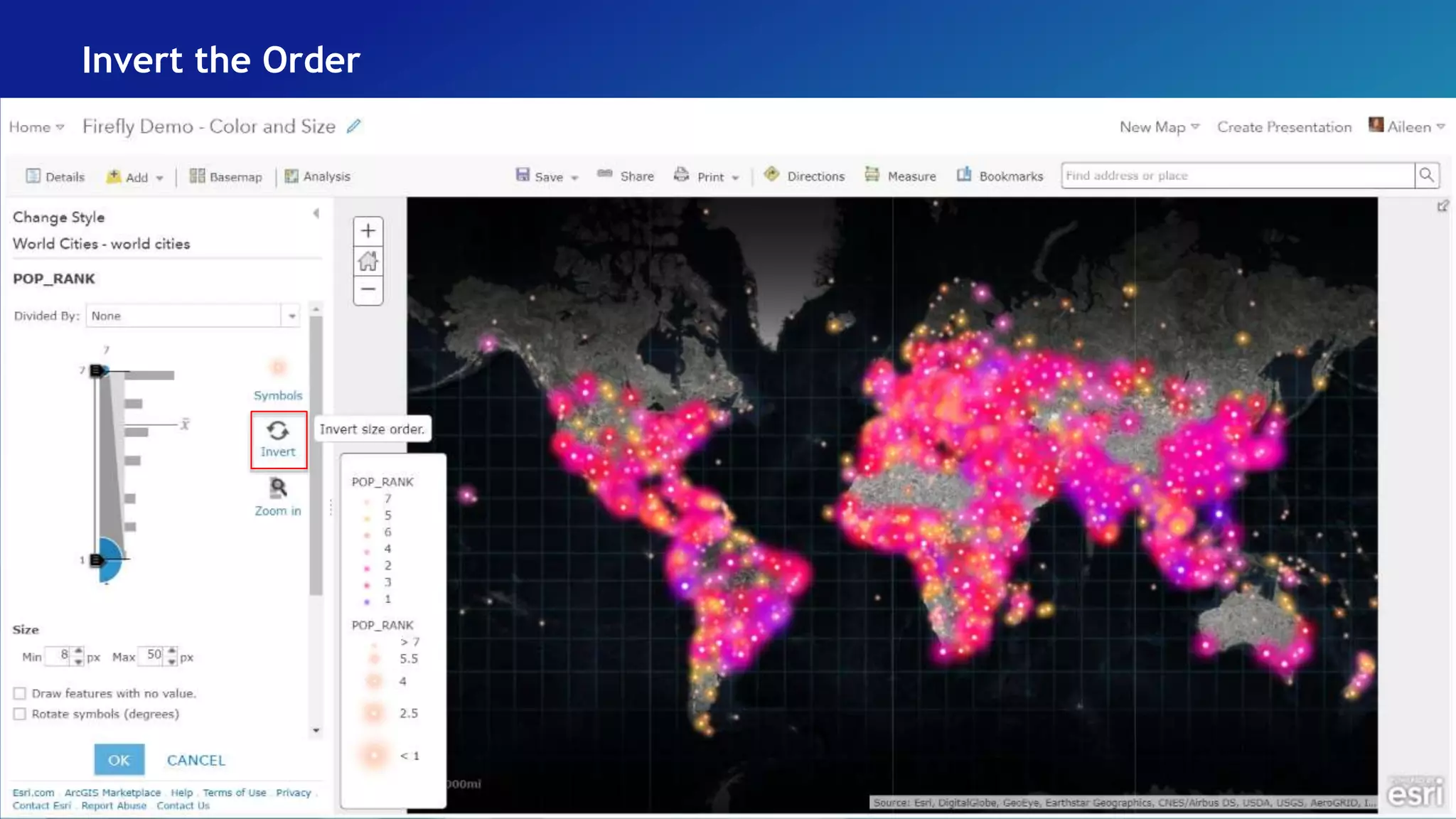Click map zoom out minus button
This screenshot has height=819, width=1456.
pyautogui.click(x=368, y=289)
